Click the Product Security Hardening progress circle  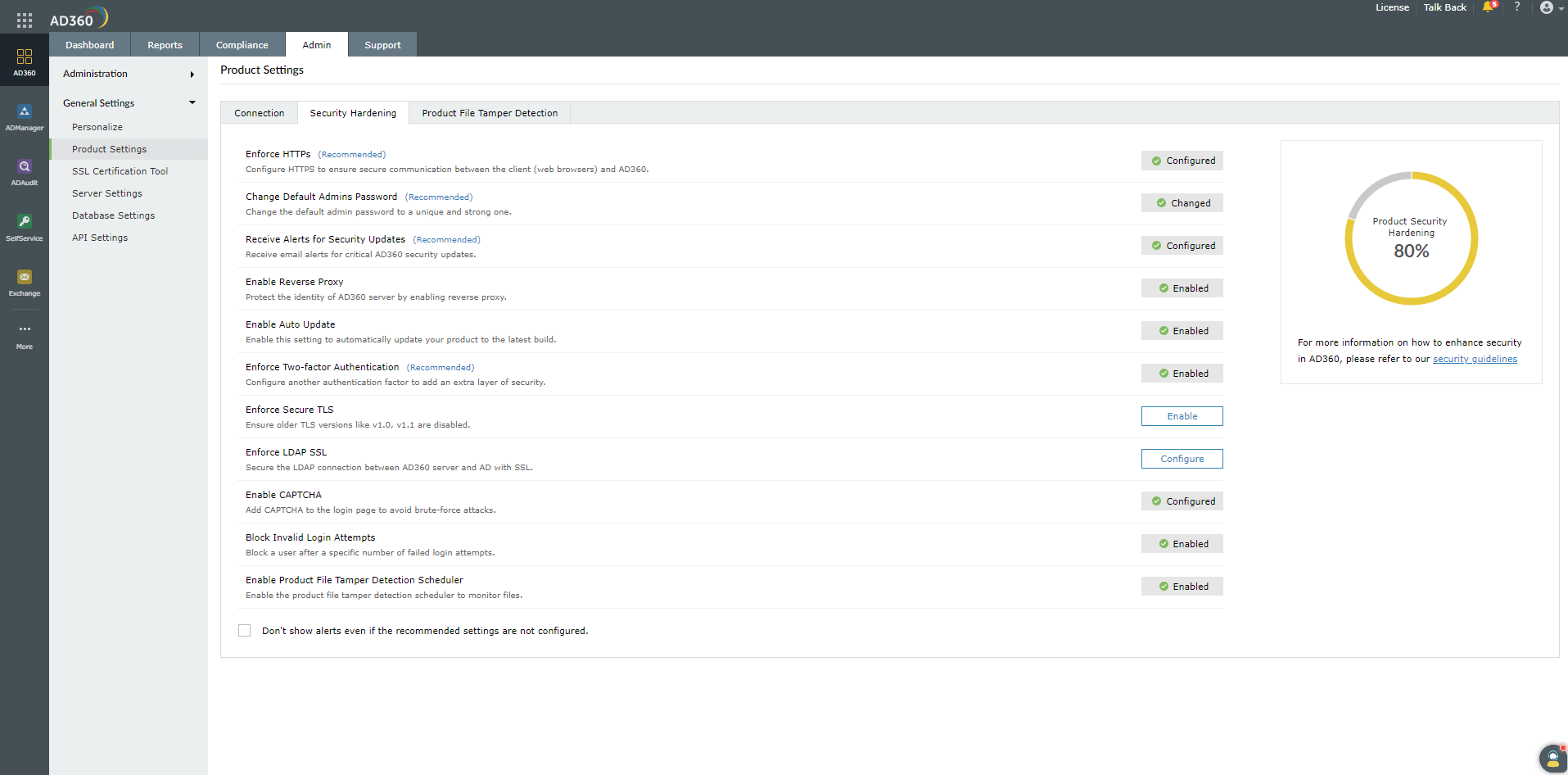coord(1410,238)
